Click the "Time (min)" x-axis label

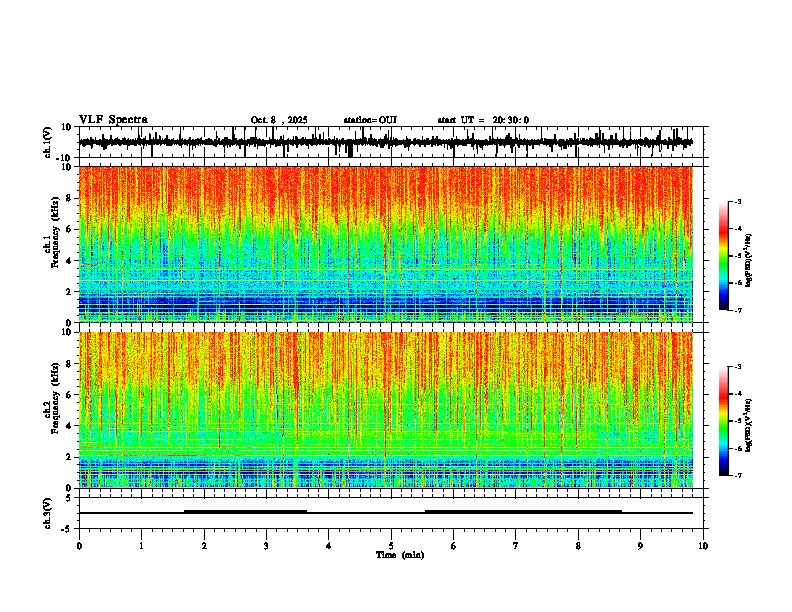click(x=400, y=555)
